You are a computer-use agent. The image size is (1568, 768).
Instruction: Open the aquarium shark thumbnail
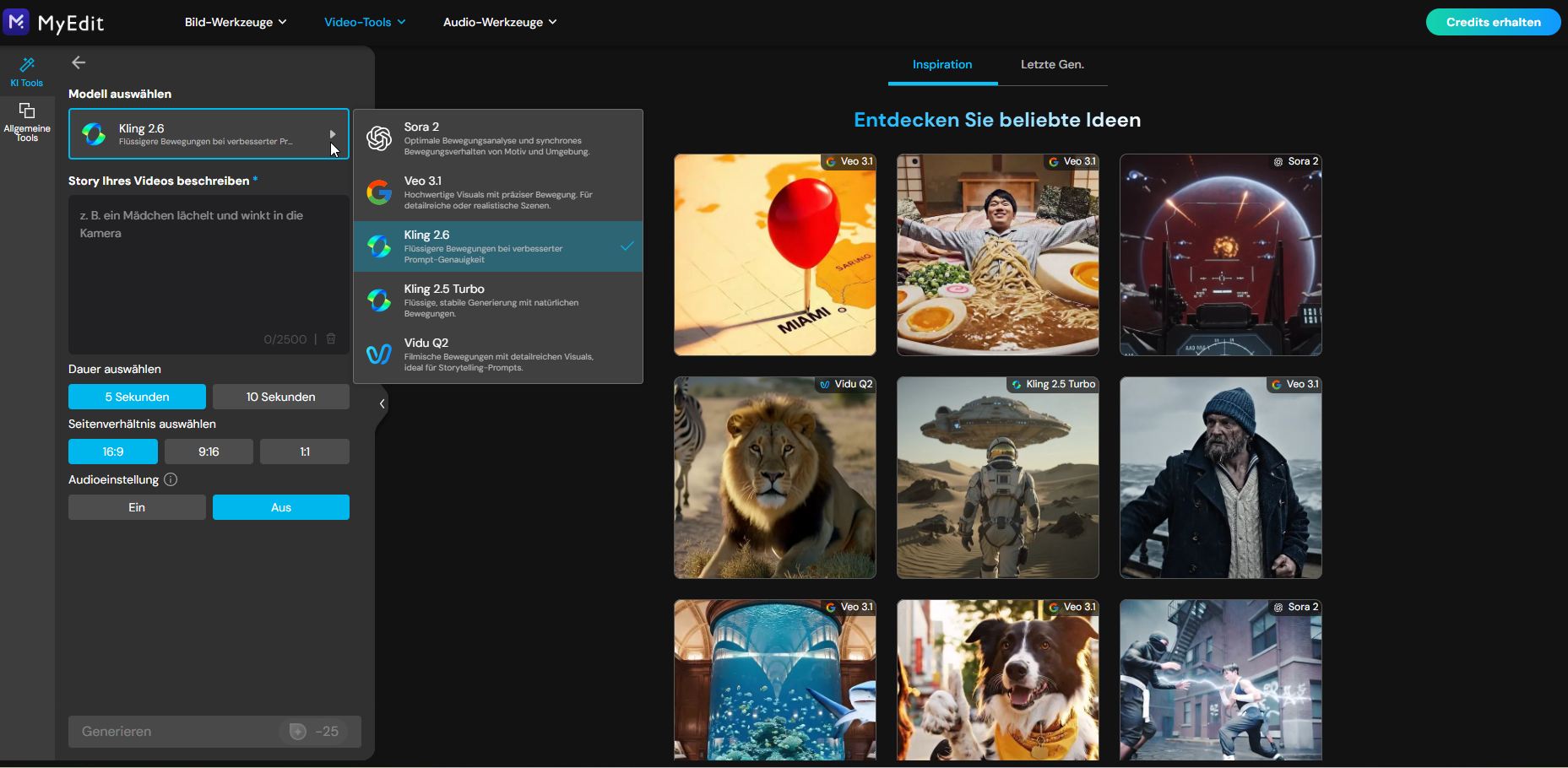(774, 680)
